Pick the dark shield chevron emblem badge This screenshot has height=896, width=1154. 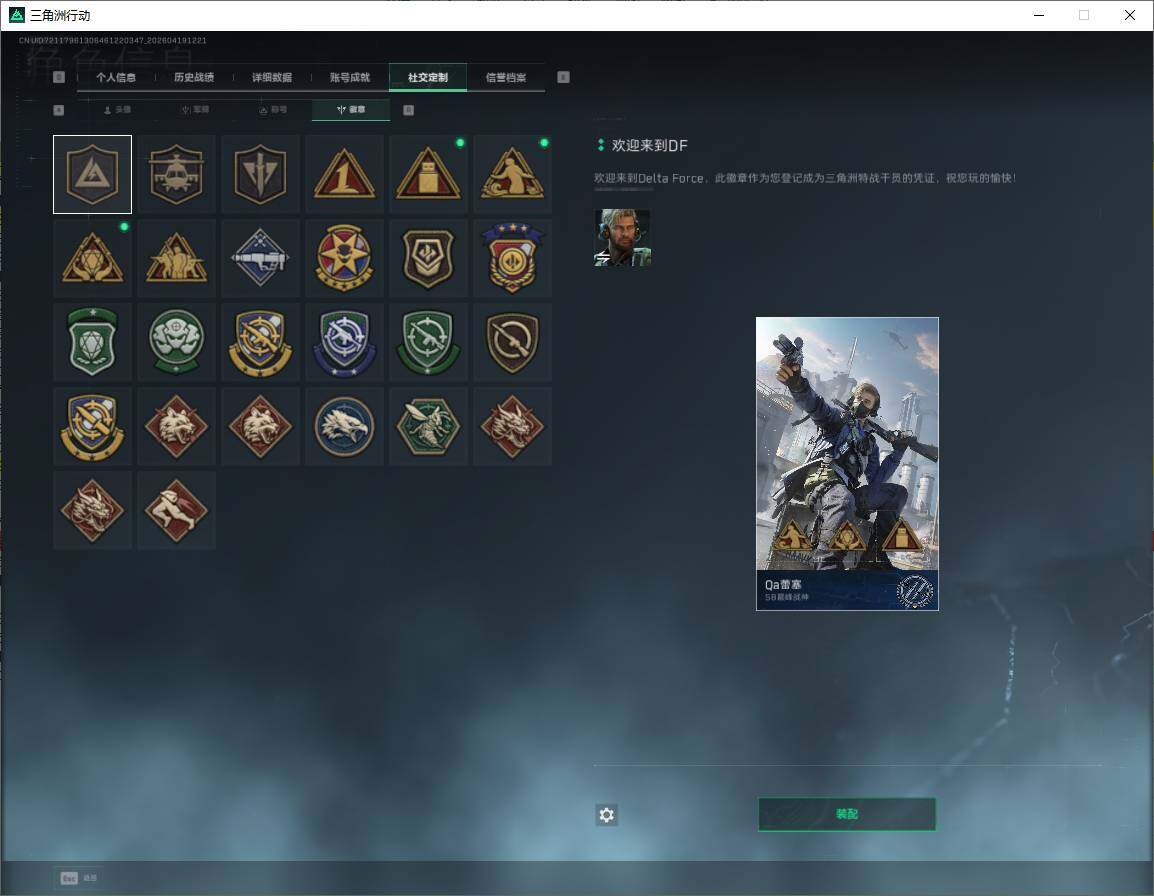point(428,258)
